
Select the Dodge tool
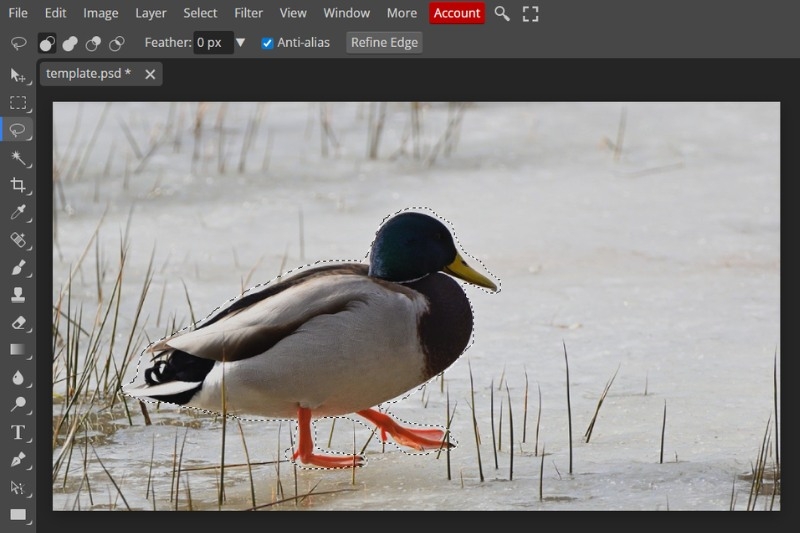click(x=18, y=404)
